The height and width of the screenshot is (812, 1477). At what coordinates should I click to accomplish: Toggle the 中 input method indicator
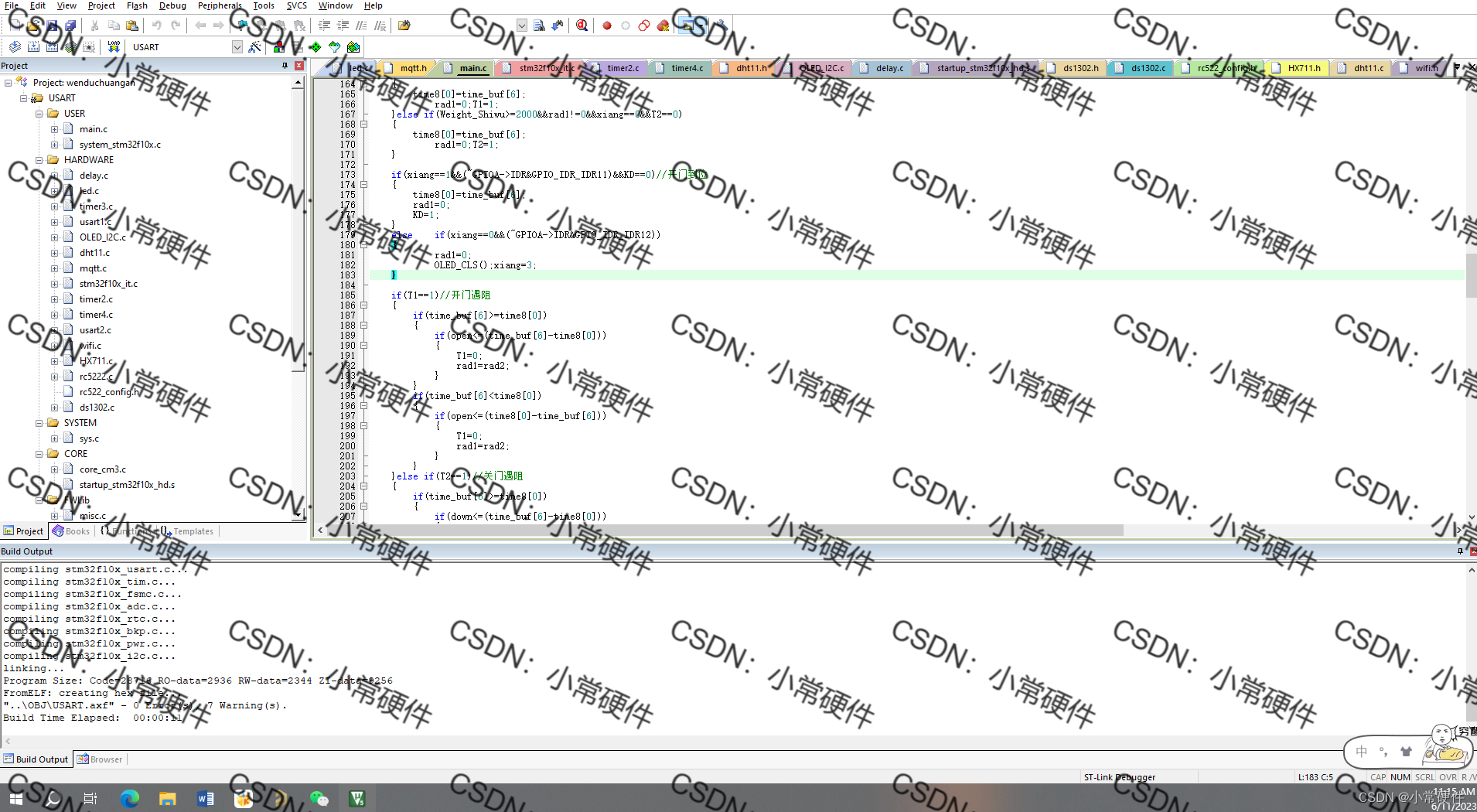(1360, 751)
